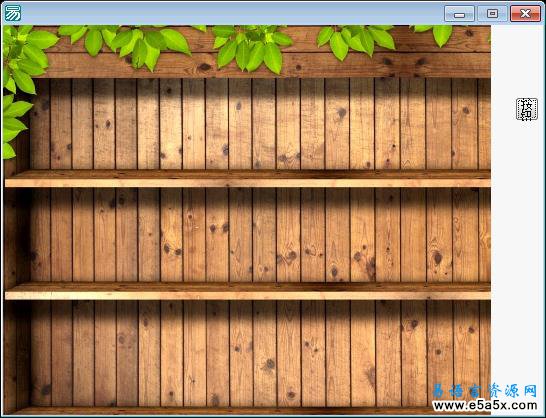Click the middle wooden shelf board
This screenshot has width=546, height=418.
(x=248, y=291)
